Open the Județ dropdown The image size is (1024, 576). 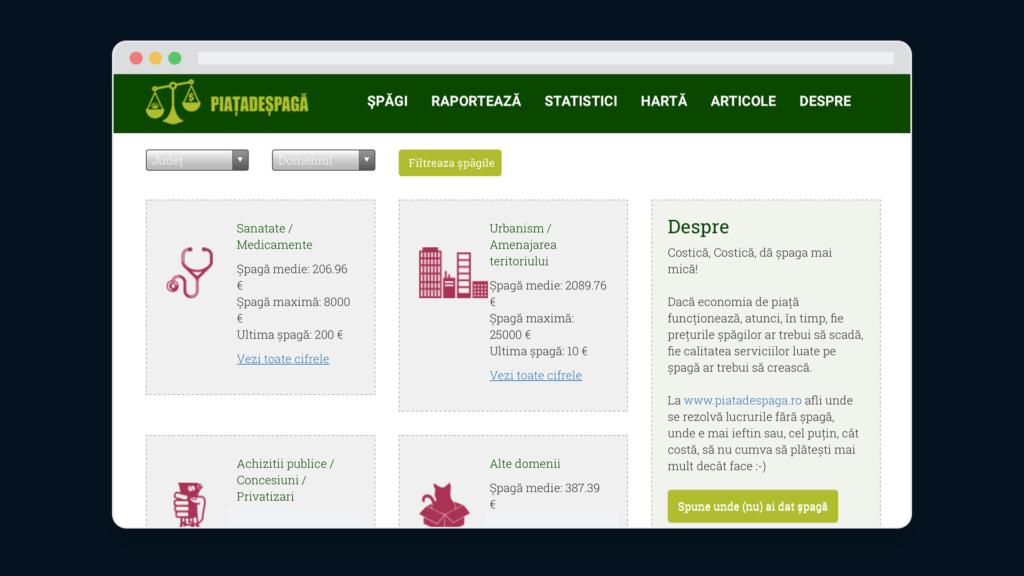197,160
